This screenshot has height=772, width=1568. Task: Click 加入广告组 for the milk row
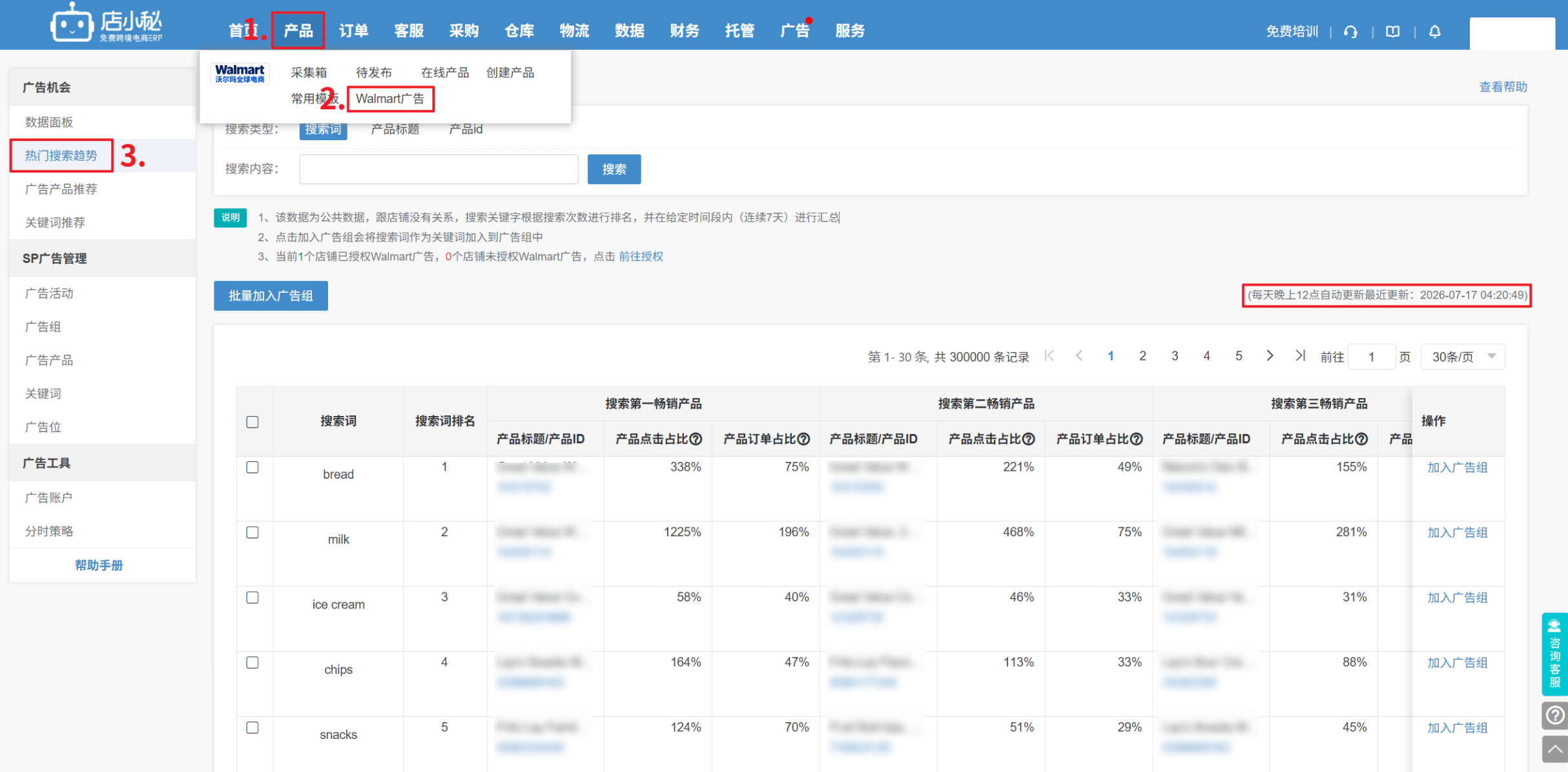coord(1458,533)
